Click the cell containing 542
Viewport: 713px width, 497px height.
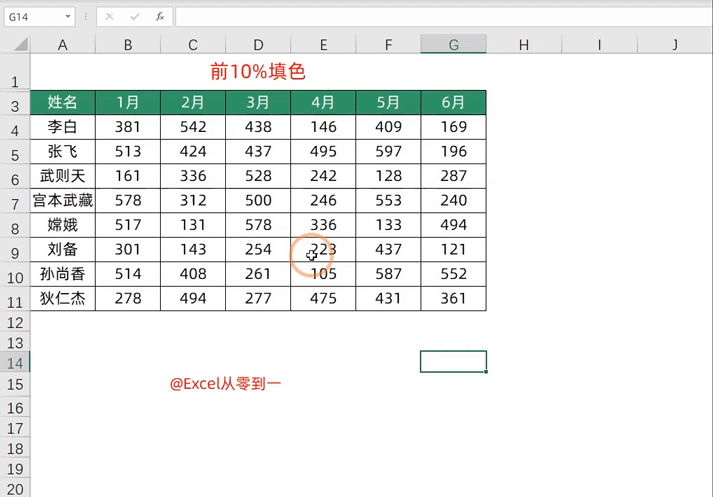tap(193, 127)
